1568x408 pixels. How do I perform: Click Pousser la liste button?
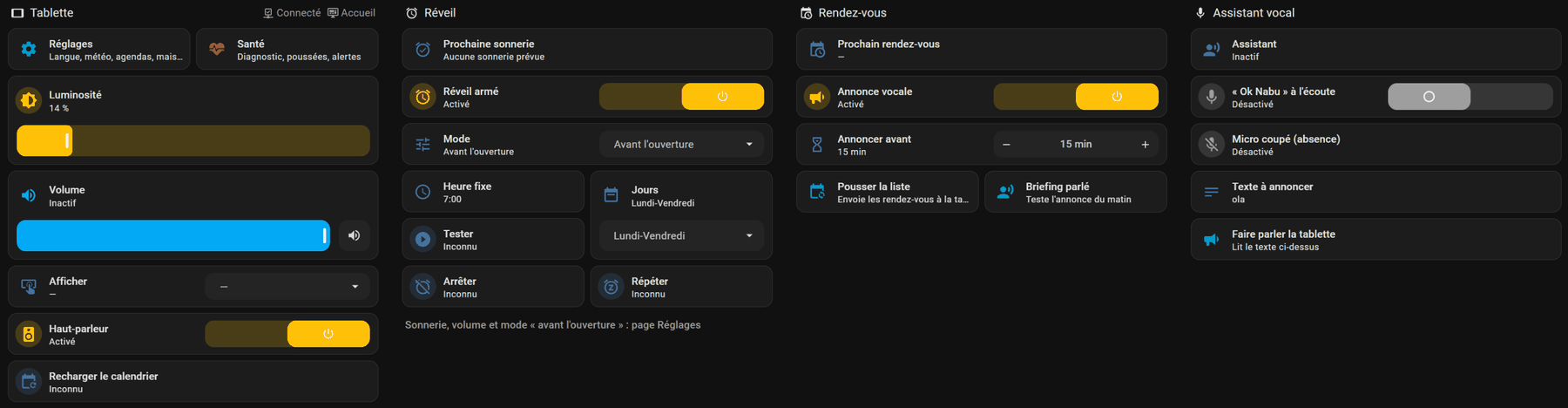pos(887,192)
